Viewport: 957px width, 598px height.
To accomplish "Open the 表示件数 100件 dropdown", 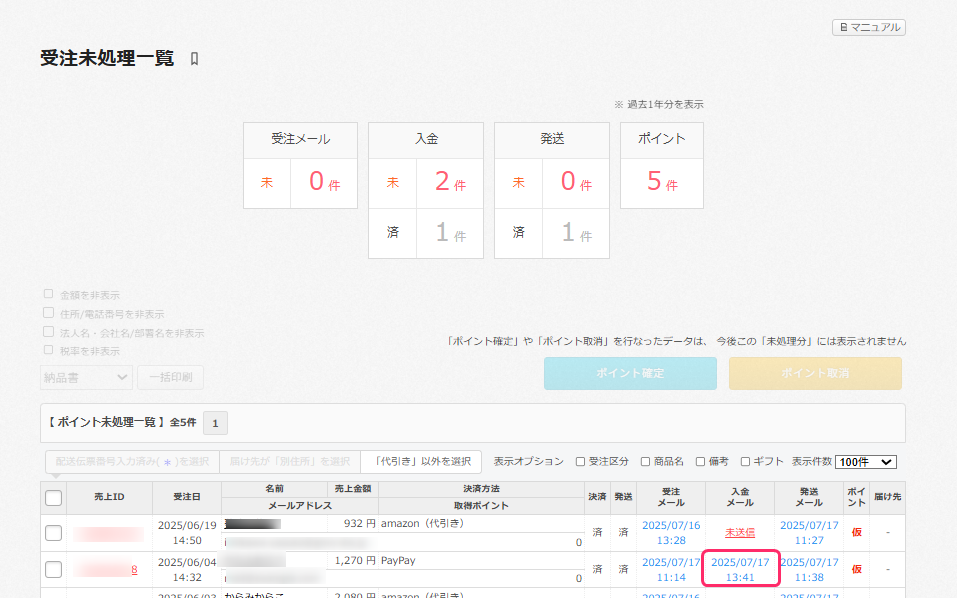I will click(x=866, y=461).
